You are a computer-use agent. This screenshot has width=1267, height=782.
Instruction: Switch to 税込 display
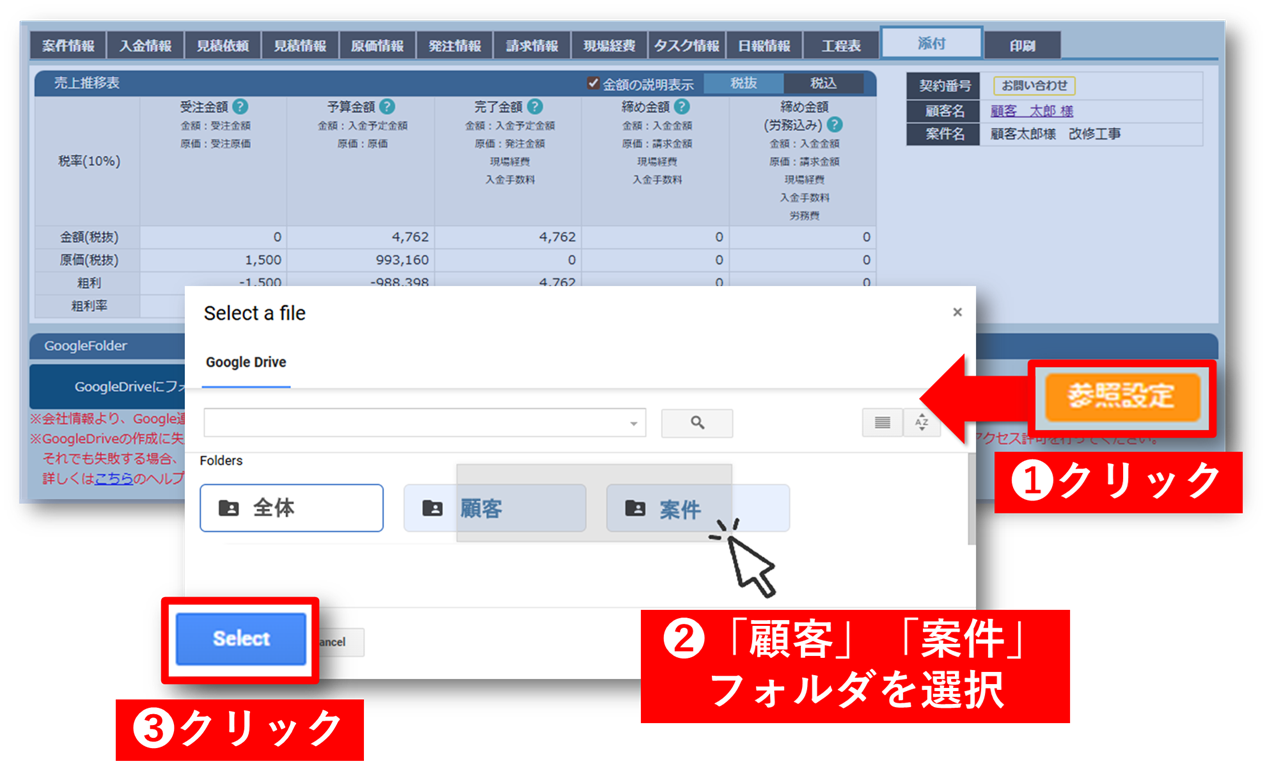[x=823, y=84]
